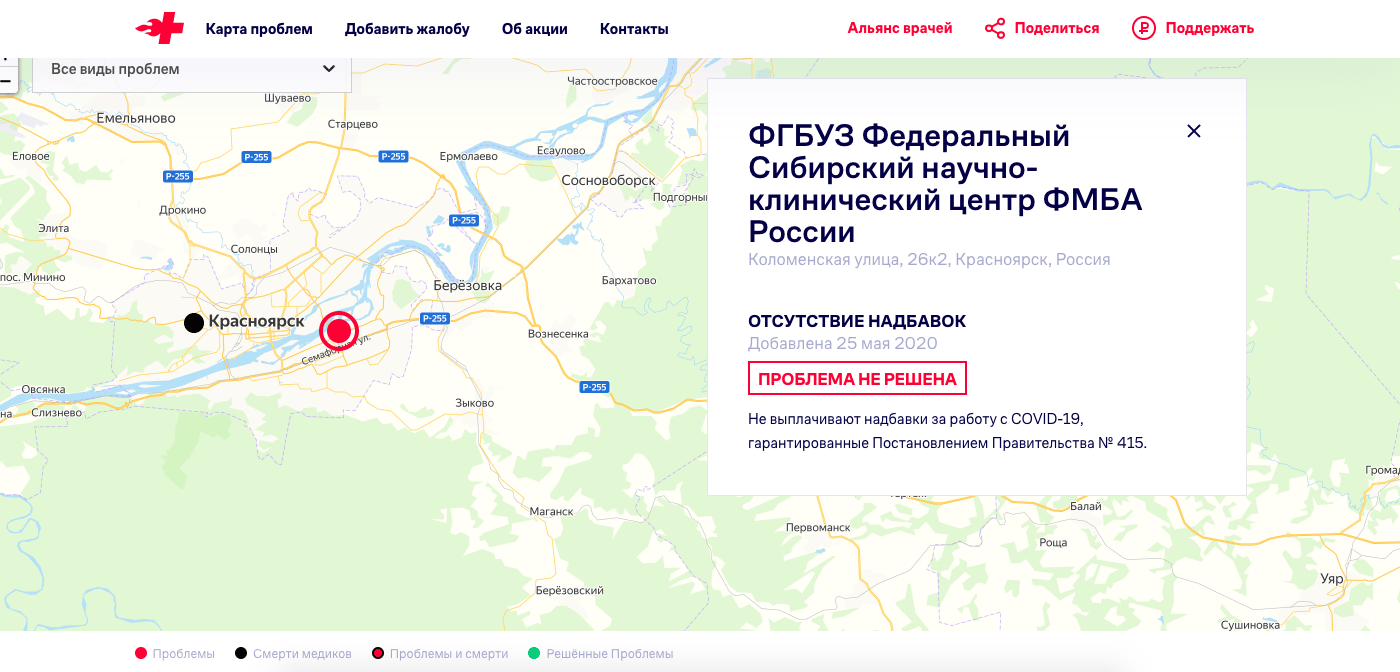
Task: Follow the Альянс врачей link
Action: tap(900, 28)
